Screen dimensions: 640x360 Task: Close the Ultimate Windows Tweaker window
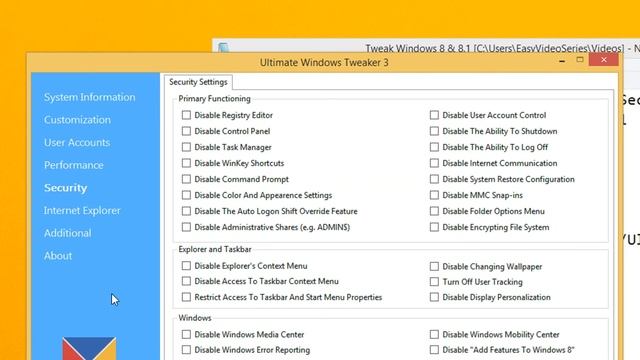(x=604, y=60)
